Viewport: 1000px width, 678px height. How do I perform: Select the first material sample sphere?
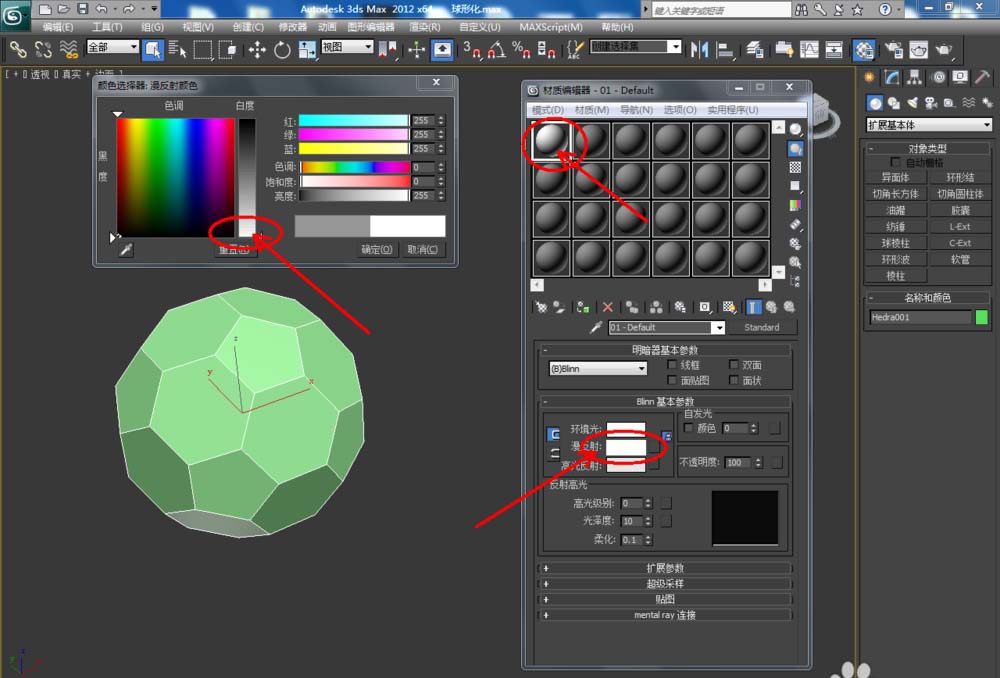coord(552,140)
